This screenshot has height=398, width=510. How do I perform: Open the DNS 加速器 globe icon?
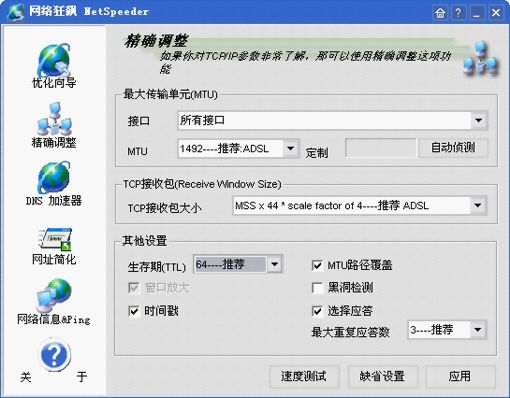[53, 177]
